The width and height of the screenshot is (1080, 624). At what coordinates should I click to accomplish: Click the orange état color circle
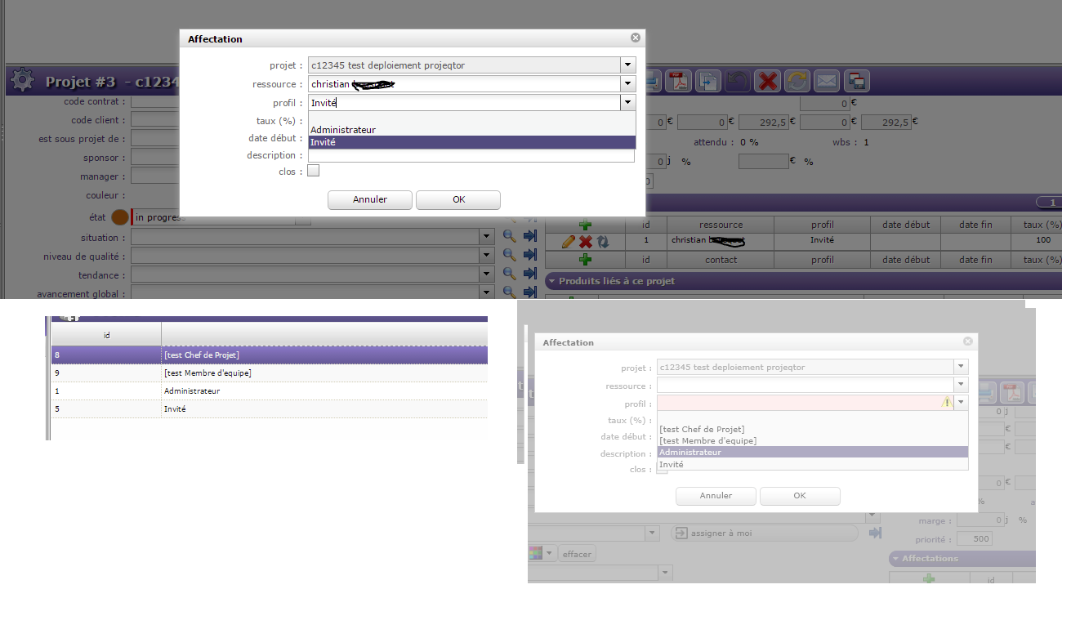[120, 217]
